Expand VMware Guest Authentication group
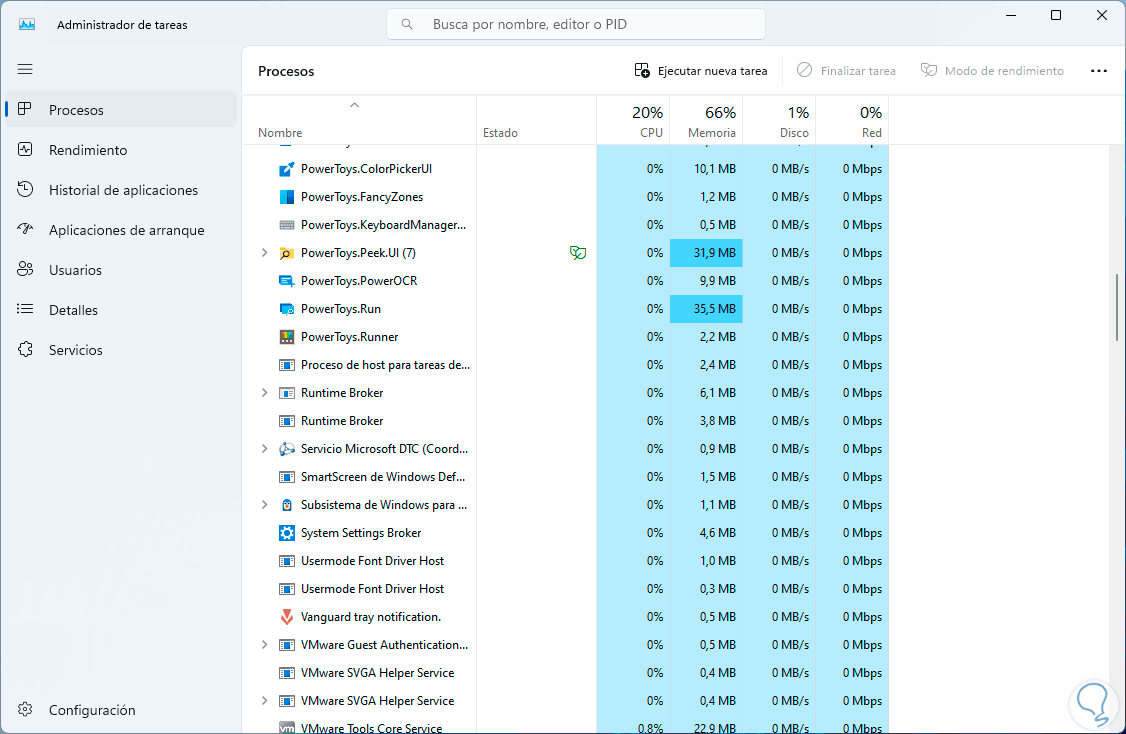Viewport: 1126px width, 734px height. tap(264, 645)
